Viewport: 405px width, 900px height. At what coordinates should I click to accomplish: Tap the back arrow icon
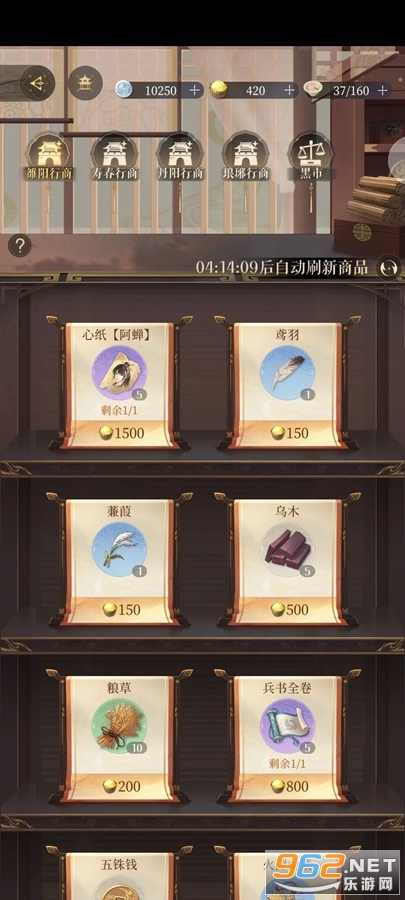click(38, 84)
